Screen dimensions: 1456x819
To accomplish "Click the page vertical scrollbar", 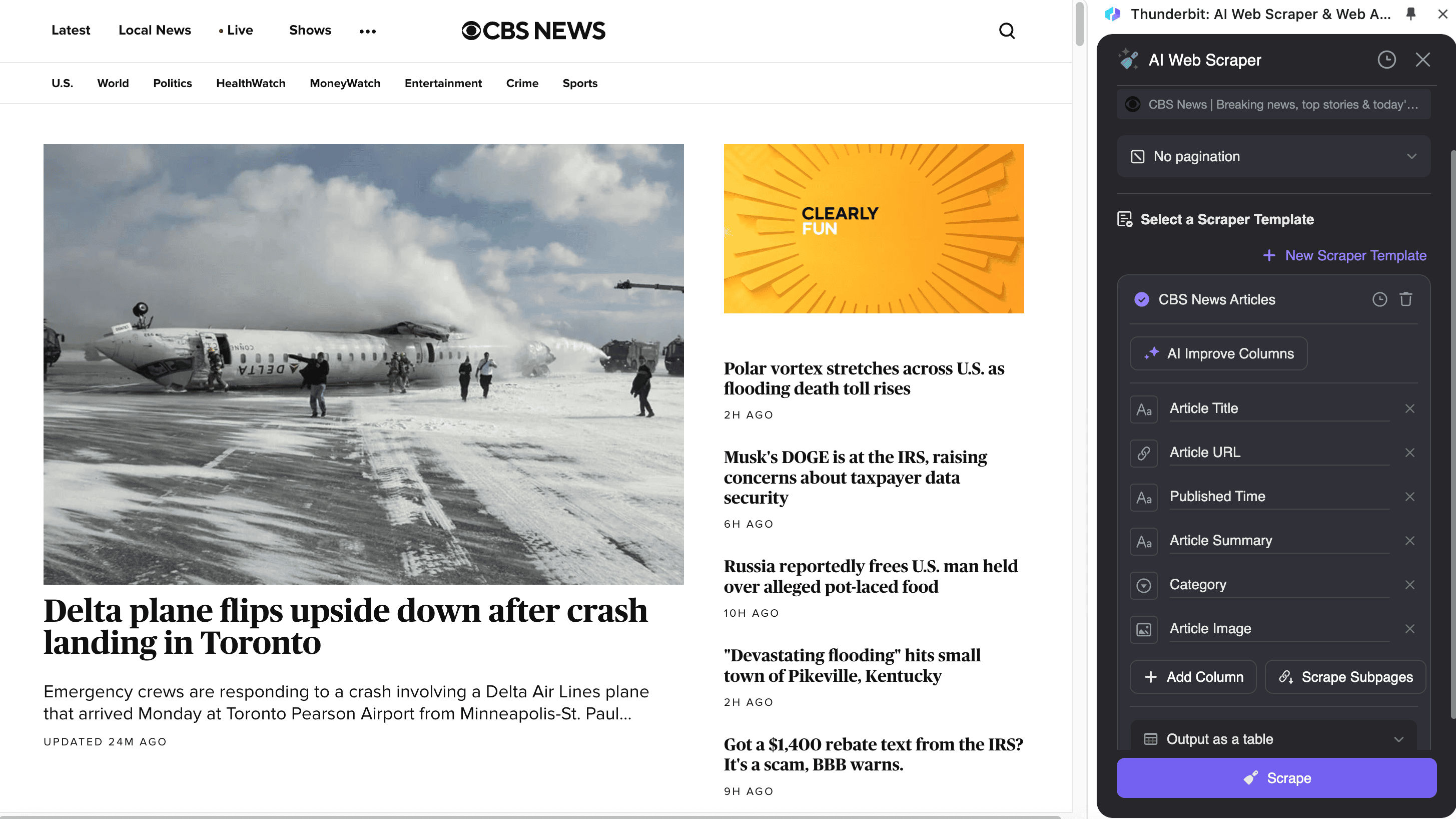I will pyautogui.click(x=1080, y=24).
